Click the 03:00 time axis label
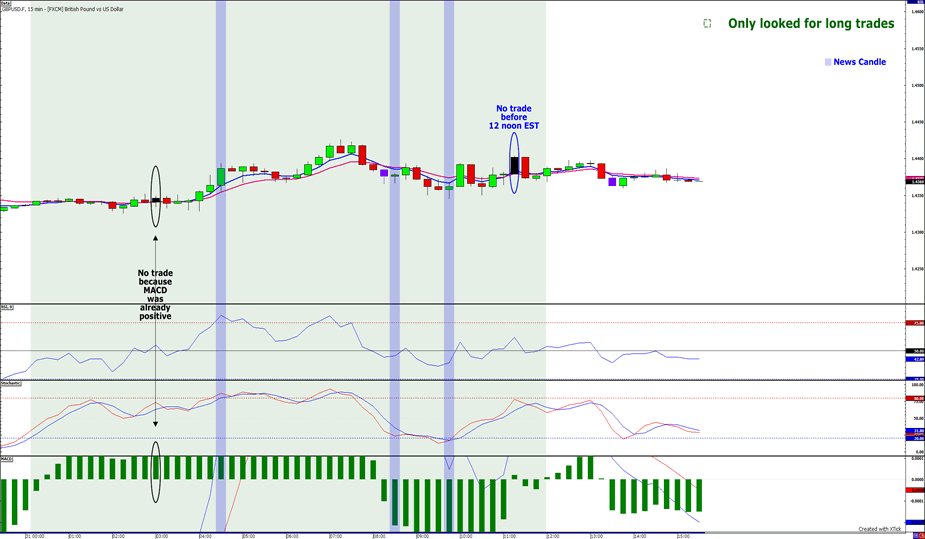This screenshot has height=539, width=925. coord(162,536)
